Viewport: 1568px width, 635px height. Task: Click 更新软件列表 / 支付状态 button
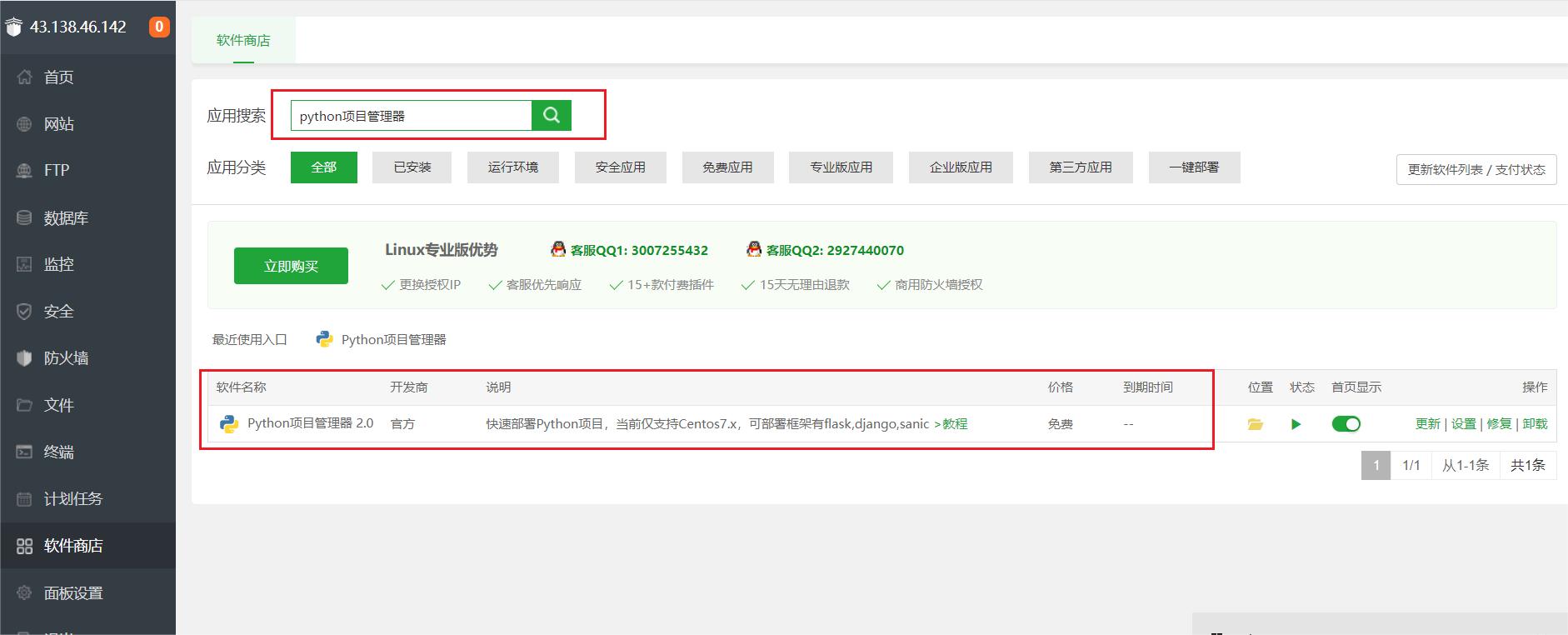(1476, 169)
